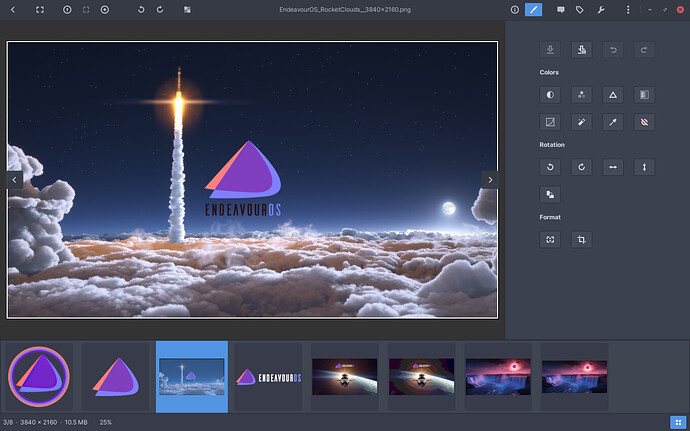The height and width of the screenshot is (431, 690).
Task: Select the Sharpen triangle tool
Action: 613,95
